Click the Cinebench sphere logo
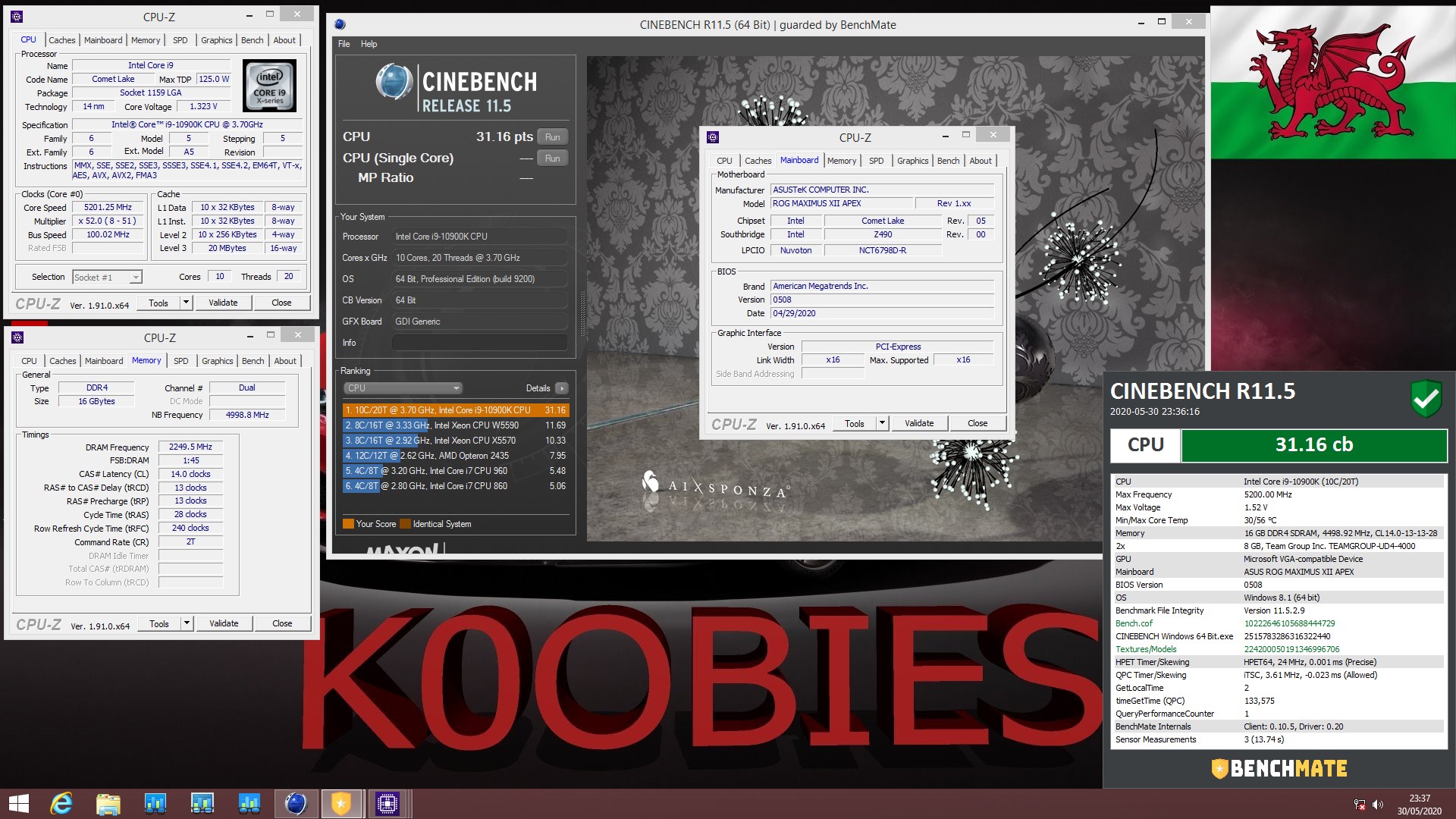Viewport: 1456px width, 819px height. [x=394, y=83]
